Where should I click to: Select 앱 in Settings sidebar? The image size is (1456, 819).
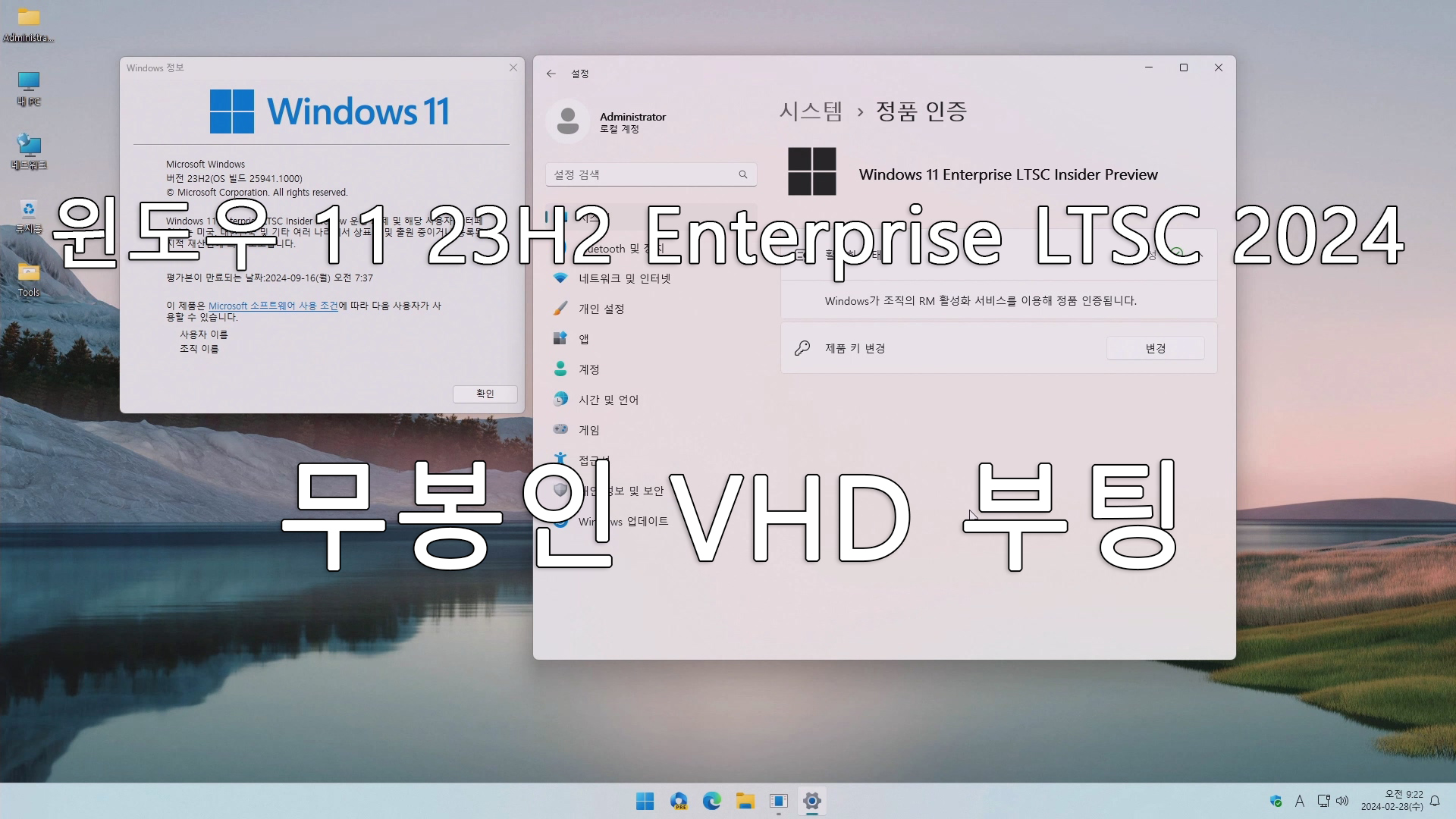[651, 339]
